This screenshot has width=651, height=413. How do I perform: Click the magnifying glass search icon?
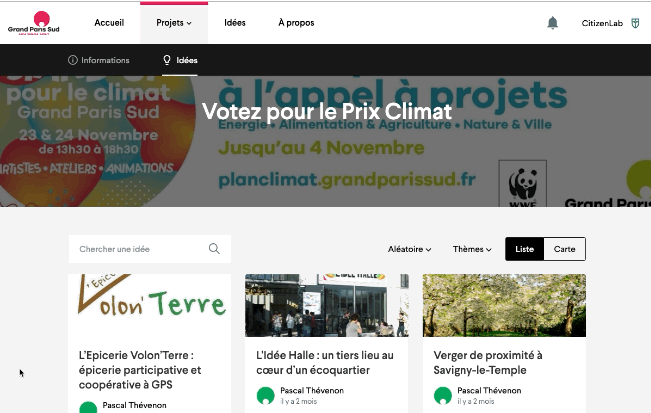(x=214, y=249)
